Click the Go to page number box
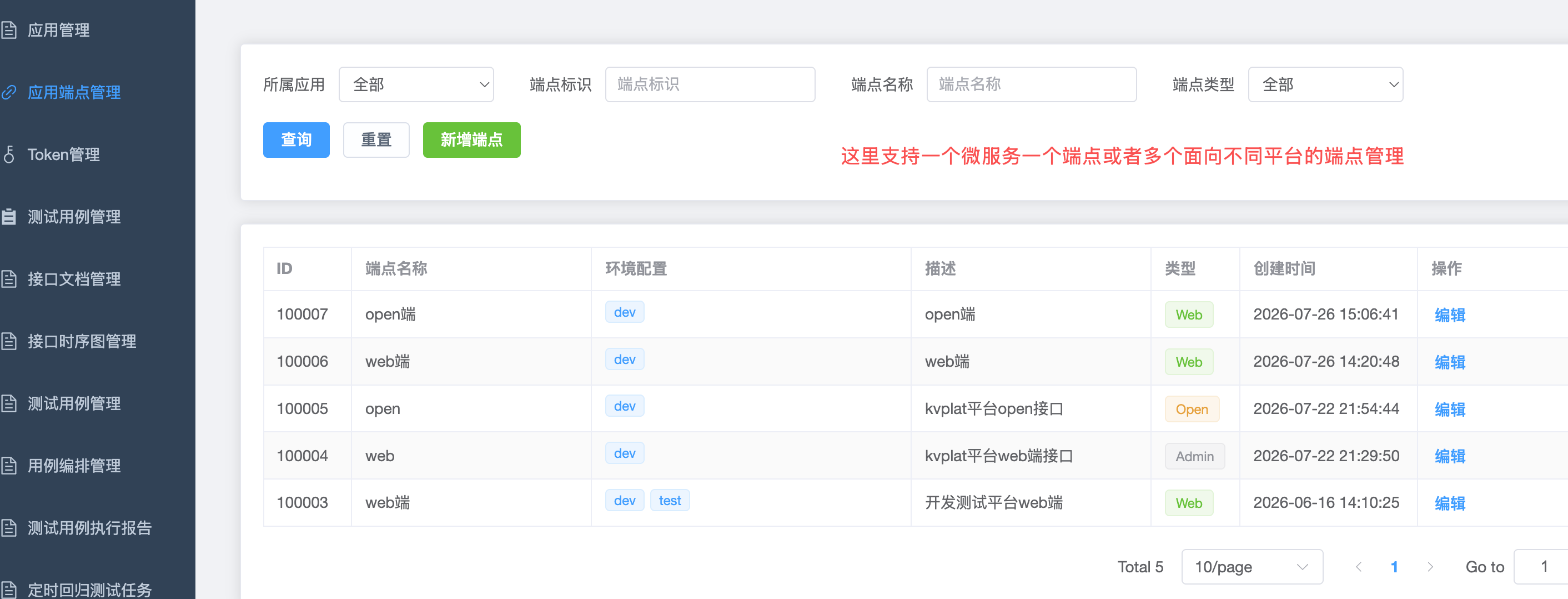Screen dimensions: 1568x599 (1541, 567)
